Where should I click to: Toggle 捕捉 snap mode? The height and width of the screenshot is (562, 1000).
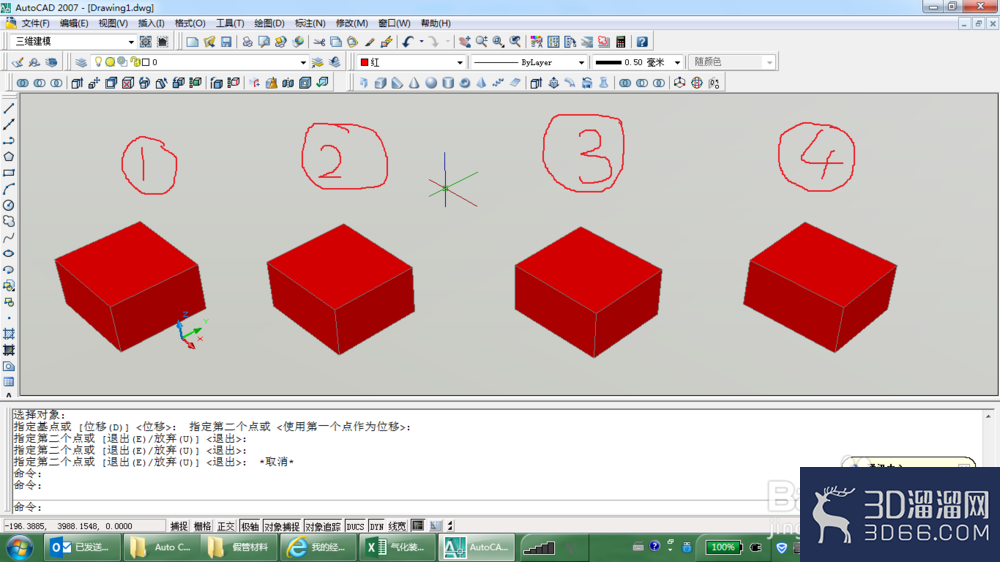[179, 526]
